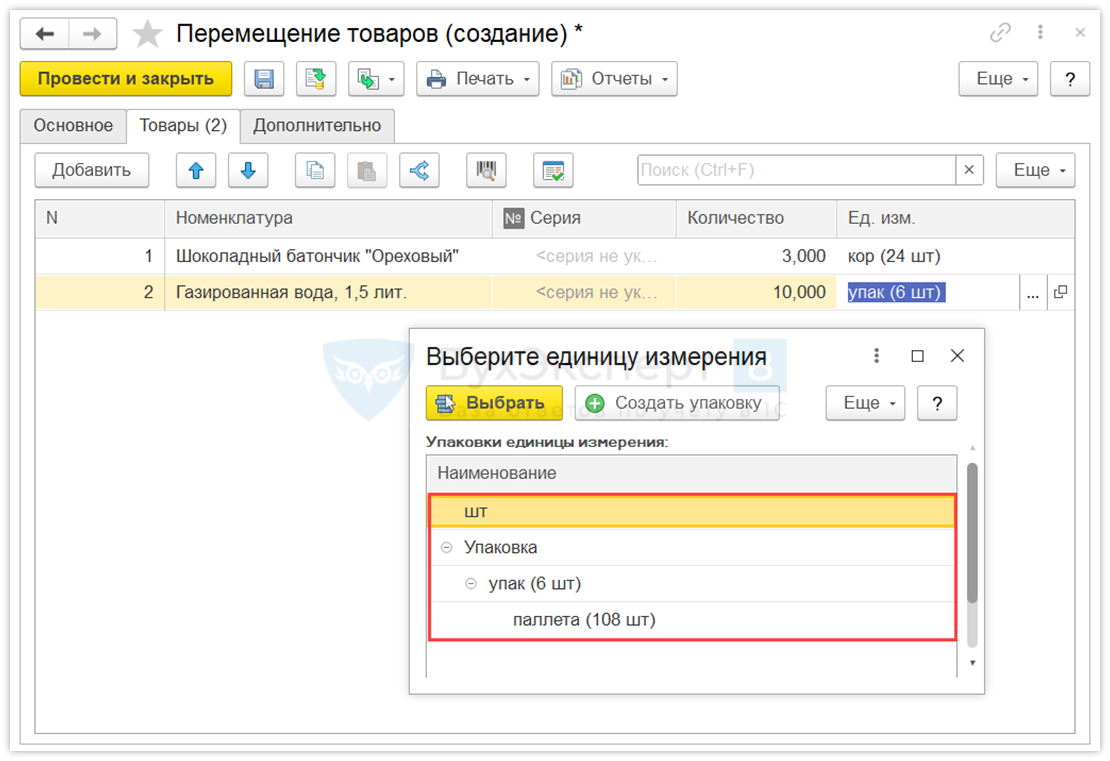Image resolution: width=1110 pixels, height=761 pixels.
Task: Open the table Еще dropdown menu
Action: coord(1035,170)
